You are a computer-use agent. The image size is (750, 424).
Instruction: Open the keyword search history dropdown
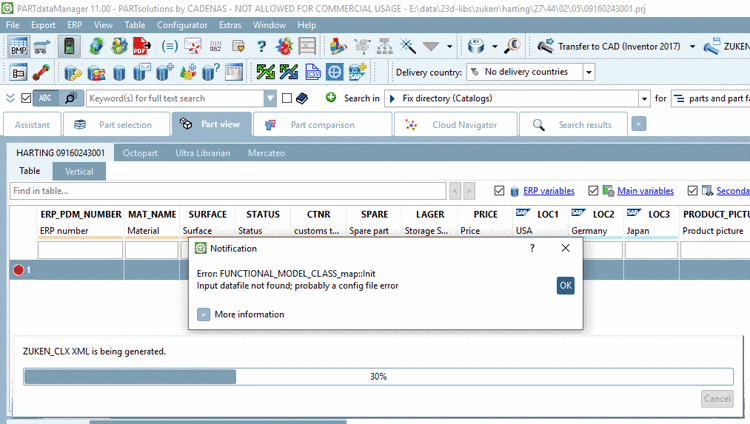270,98
